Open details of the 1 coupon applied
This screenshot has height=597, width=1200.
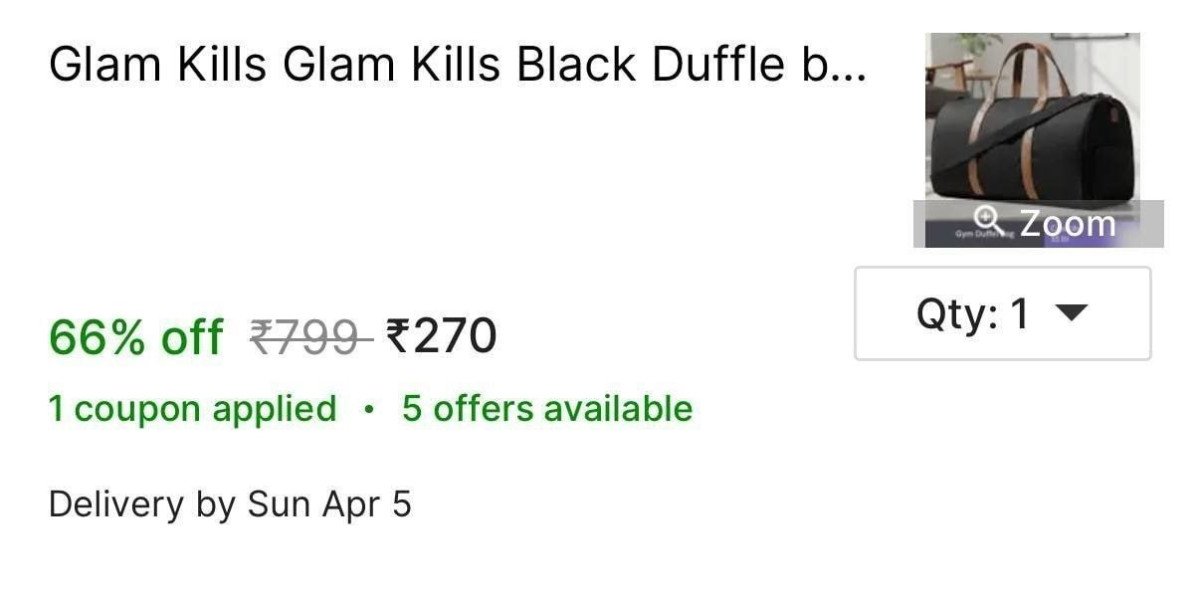click(190, 408)
